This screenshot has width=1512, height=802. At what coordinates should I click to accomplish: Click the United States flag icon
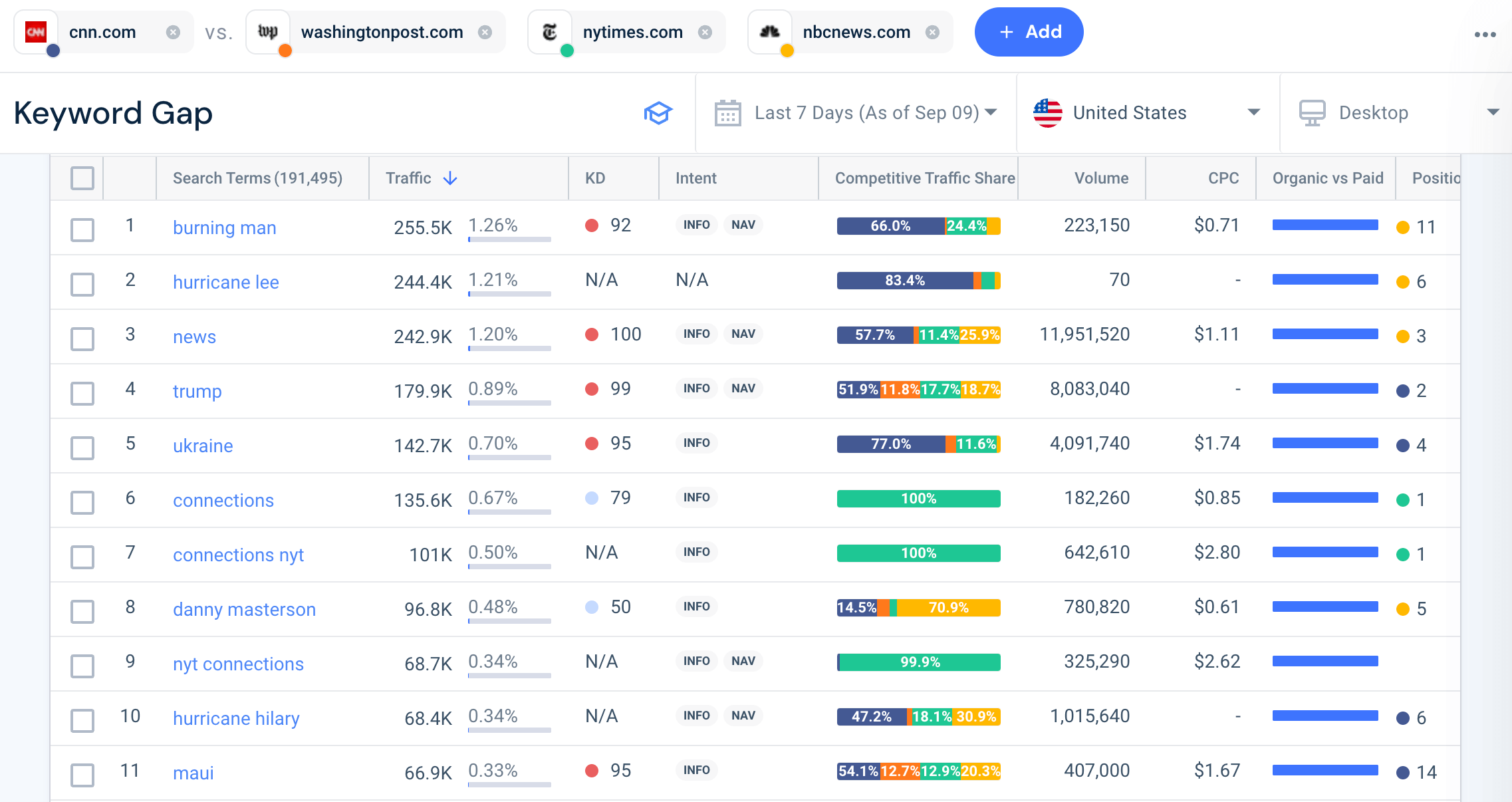1048,112
